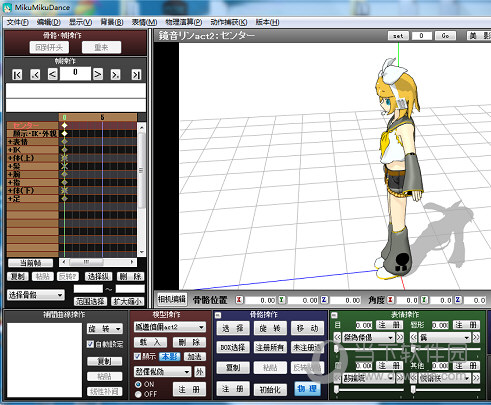Click the 扩大缩小 button

click(x=128, y=301)
